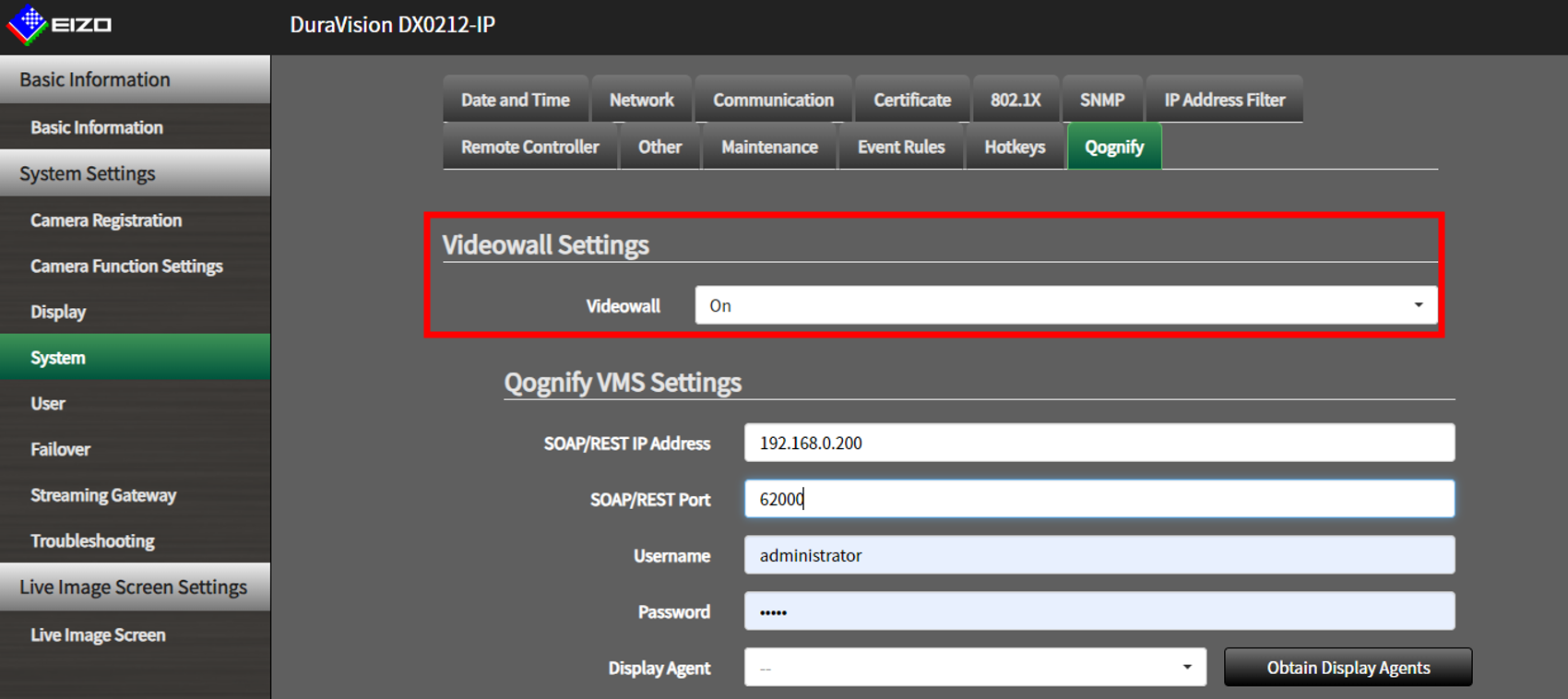Open Camera Registration in the sidebar
Screen dimensions: 1568x699
pos(136,220)
